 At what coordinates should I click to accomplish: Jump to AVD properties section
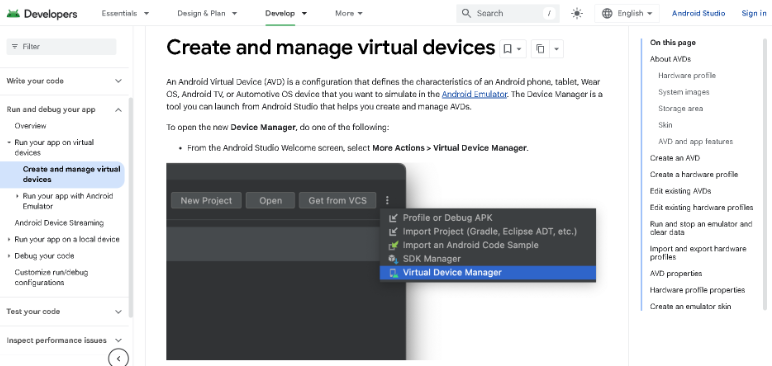coord(676,273)
